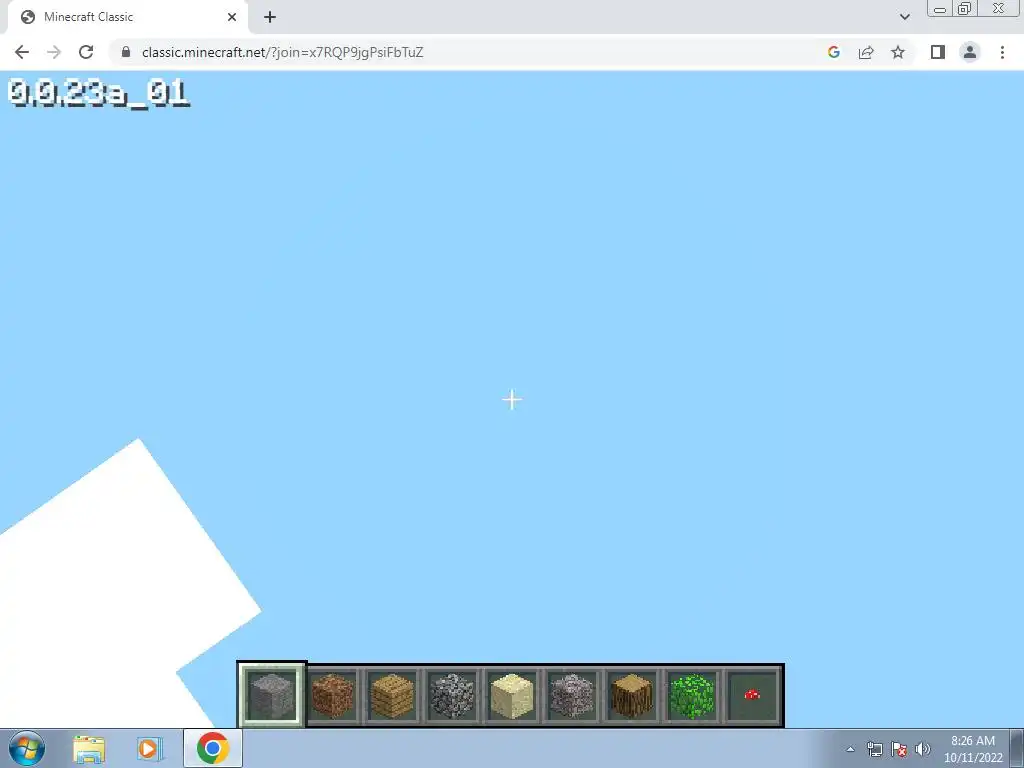Open the volume control in tray

923,749
